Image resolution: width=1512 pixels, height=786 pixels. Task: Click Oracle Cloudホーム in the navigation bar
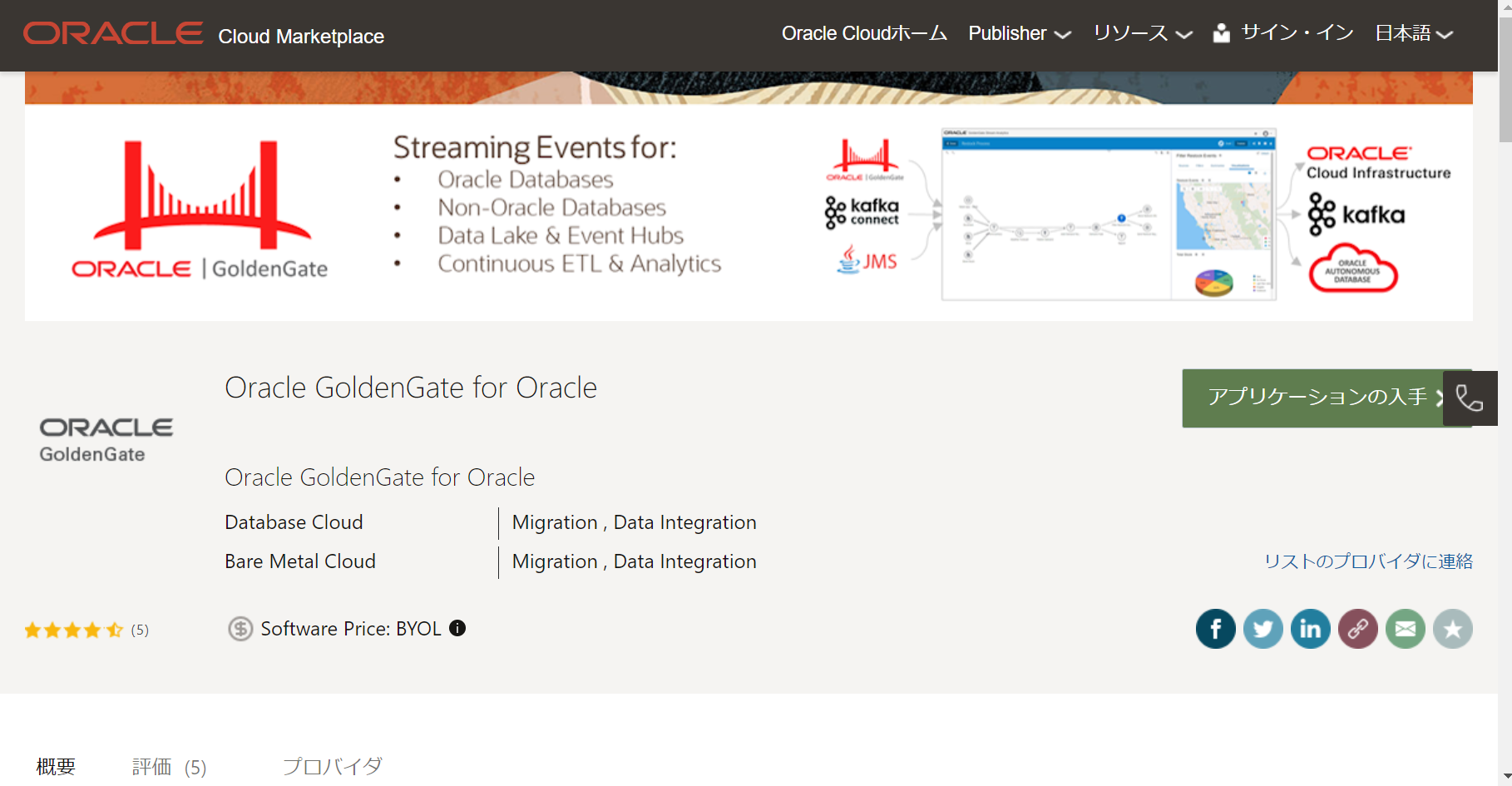(x=863, y=33)
